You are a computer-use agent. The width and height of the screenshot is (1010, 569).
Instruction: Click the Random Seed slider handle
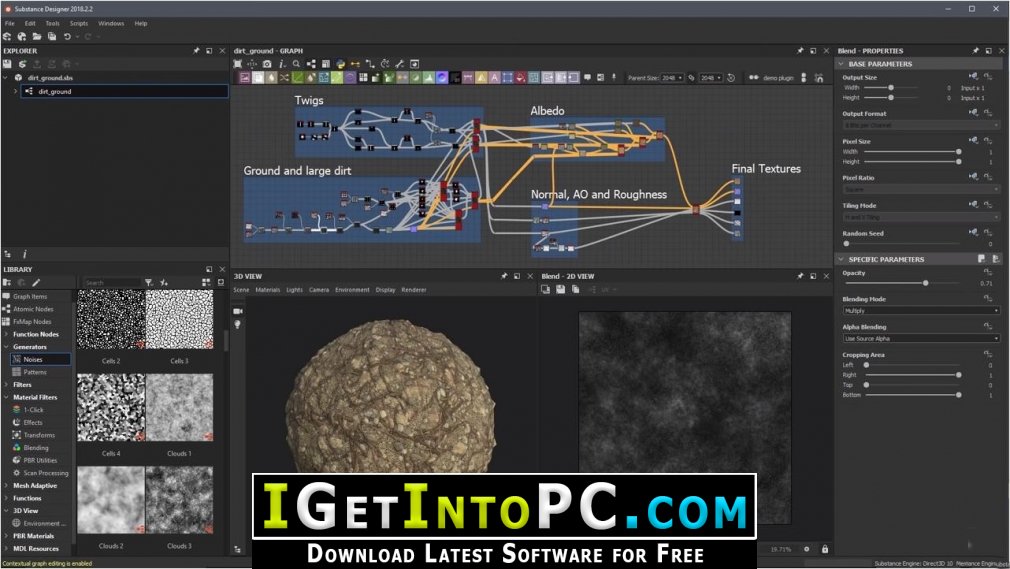tap(846, 244)
